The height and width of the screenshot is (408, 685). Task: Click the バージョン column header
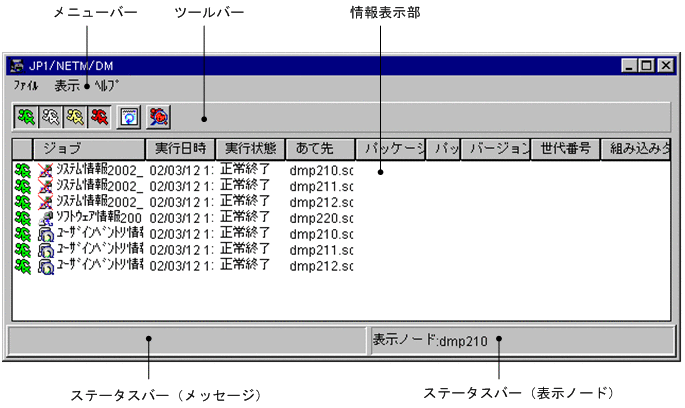[495, 149]
